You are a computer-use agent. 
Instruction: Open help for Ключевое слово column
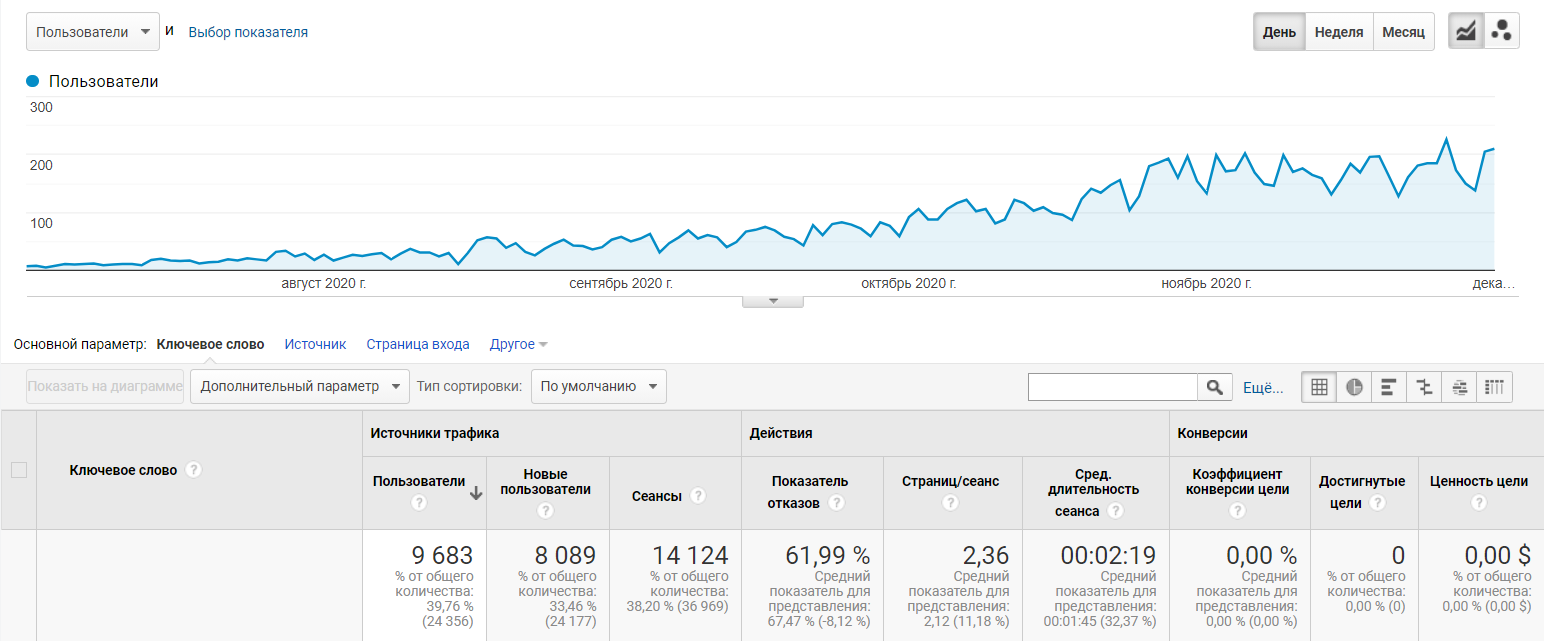coord(193,470)
